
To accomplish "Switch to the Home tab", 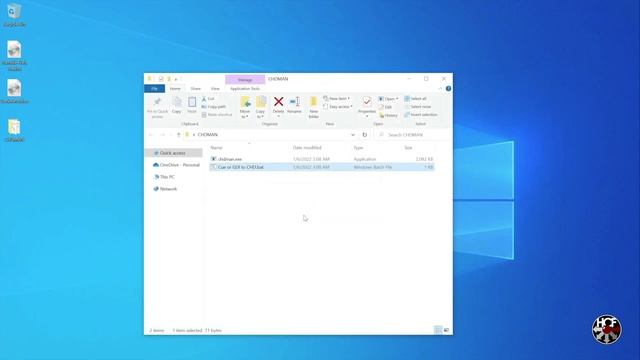I will (175, 89).
